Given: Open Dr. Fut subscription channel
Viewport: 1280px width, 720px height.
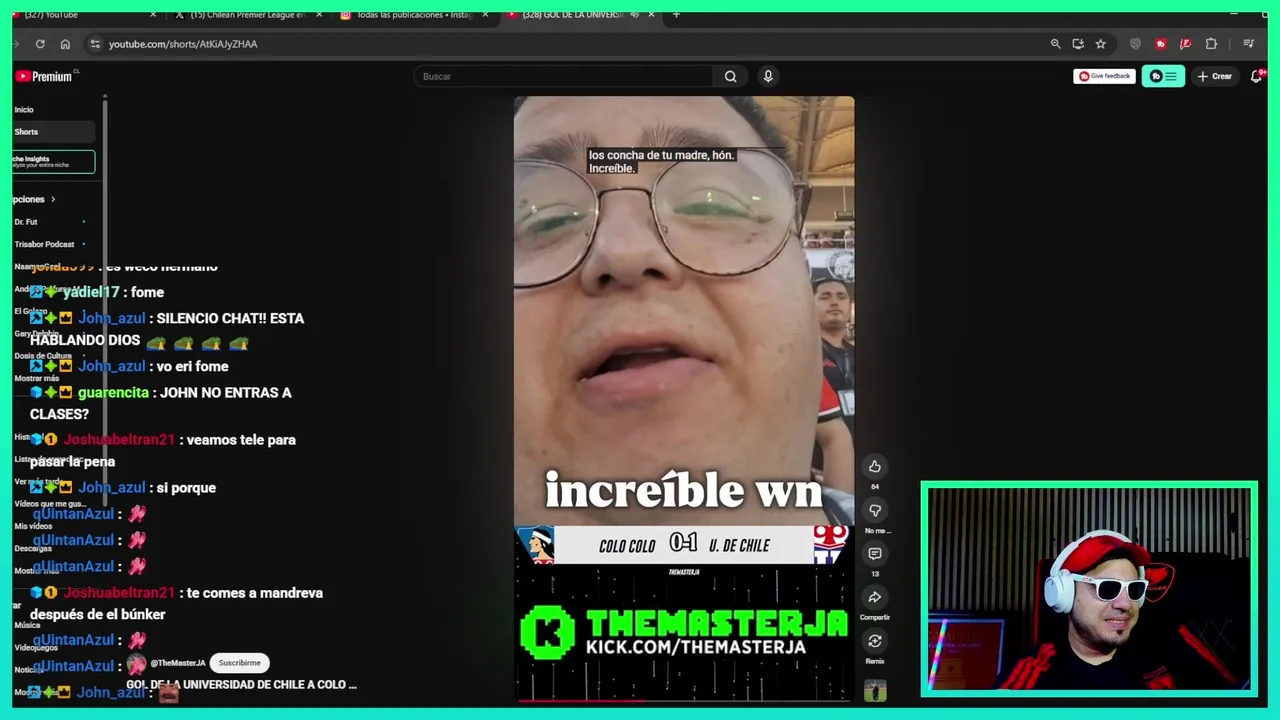Looking at the screenshot, I should pyautogui.click(x=26, y=222).
